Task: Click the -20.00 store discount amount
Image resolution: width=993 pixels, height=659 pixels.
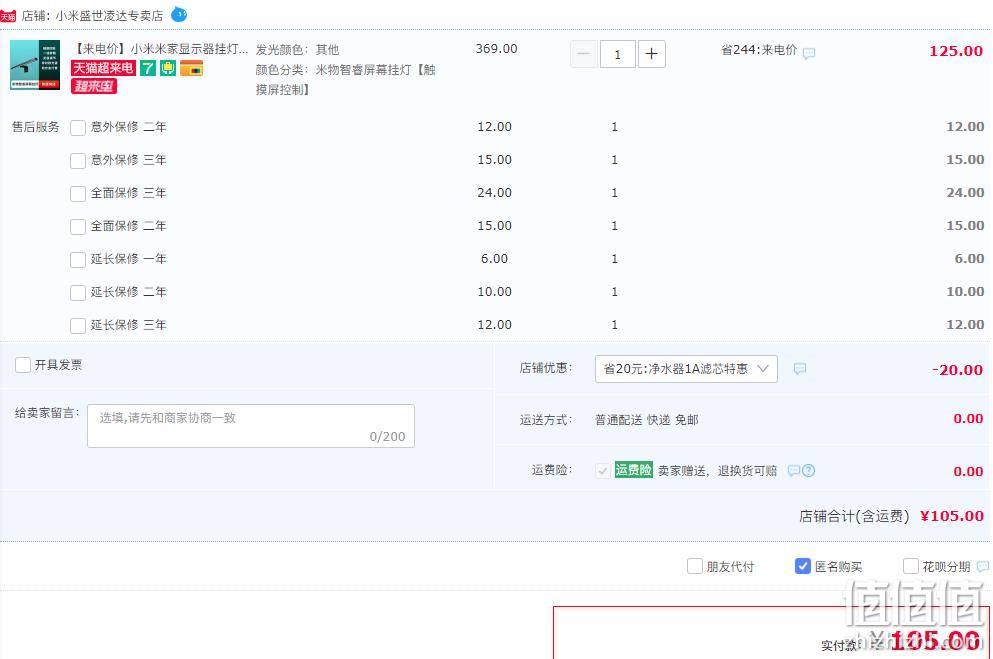Action: (x=957, y=370)
